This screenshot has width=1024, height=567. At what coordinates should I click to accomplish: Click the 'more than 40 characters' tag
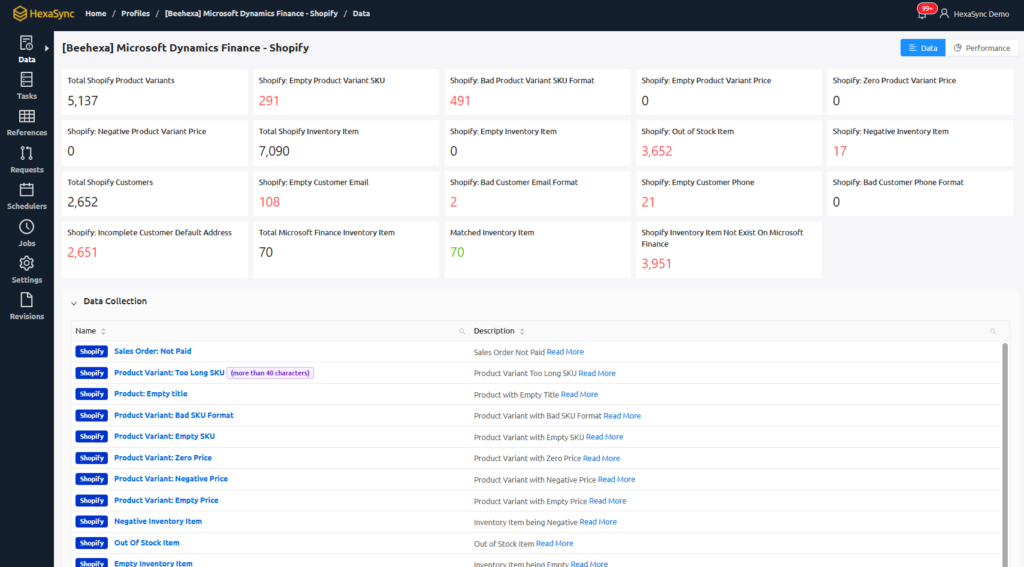coord(270,373)
